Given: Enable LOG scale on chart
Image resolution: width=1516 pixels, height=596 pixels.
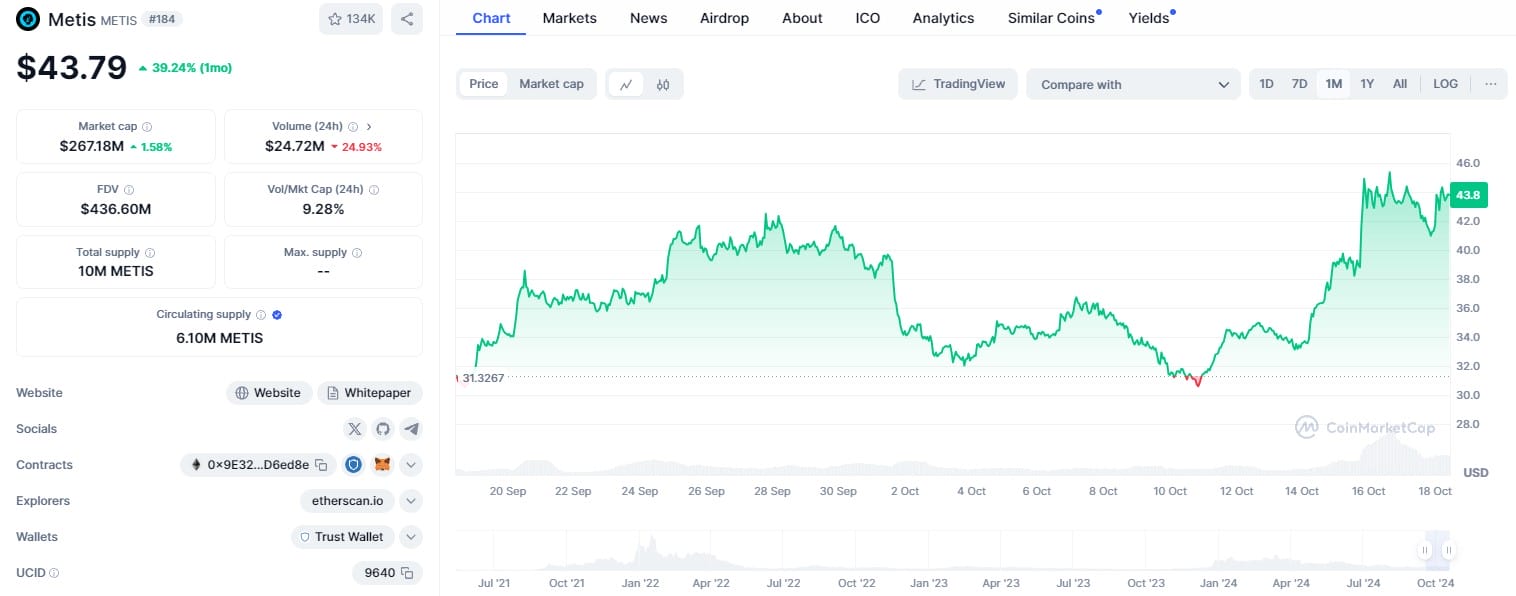Looking at the screenshot, I should (1445, 84).
